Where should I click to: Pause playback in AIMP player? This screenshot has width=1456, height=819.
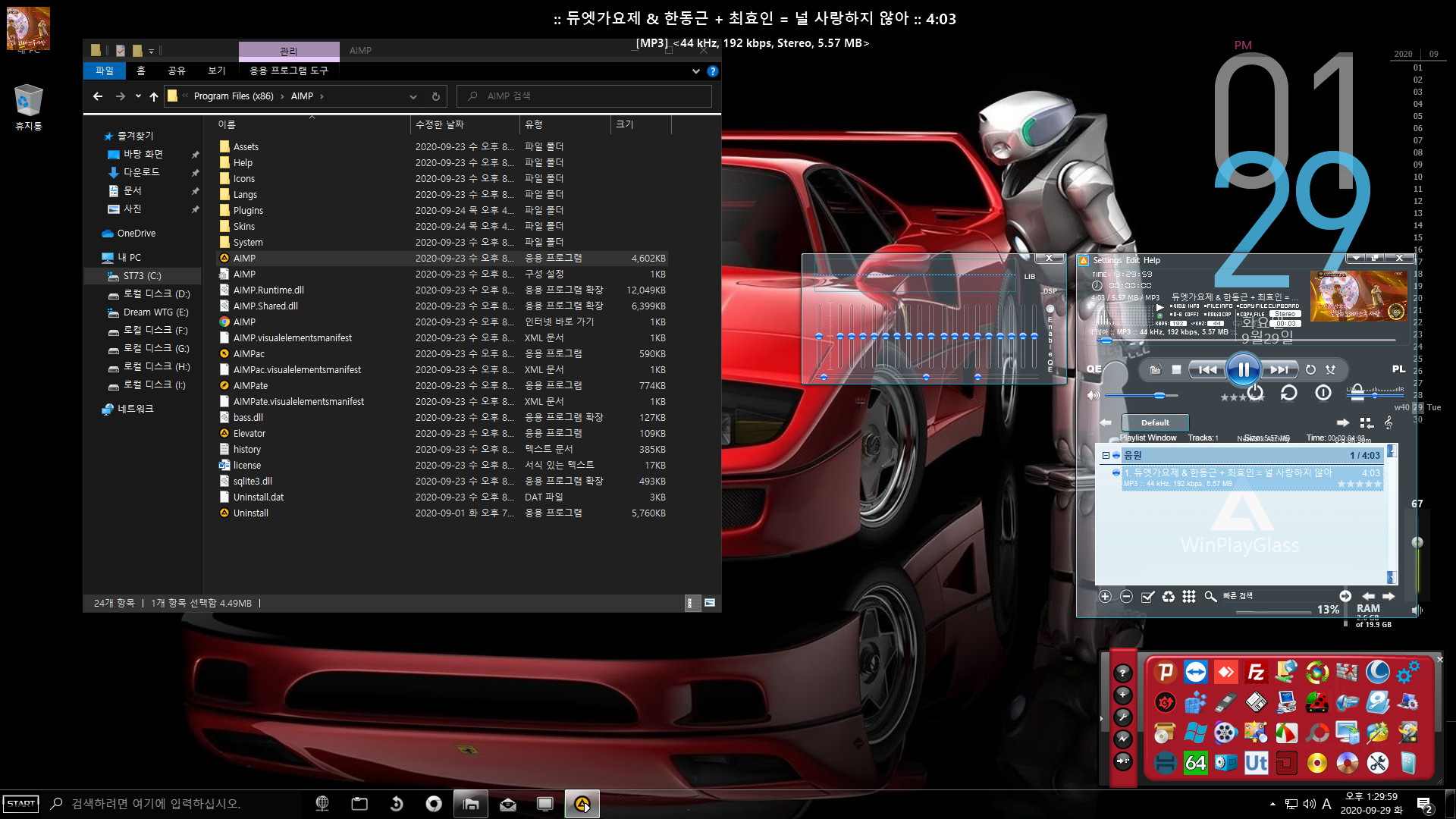pyautogui.click(x=1244, y=369)
